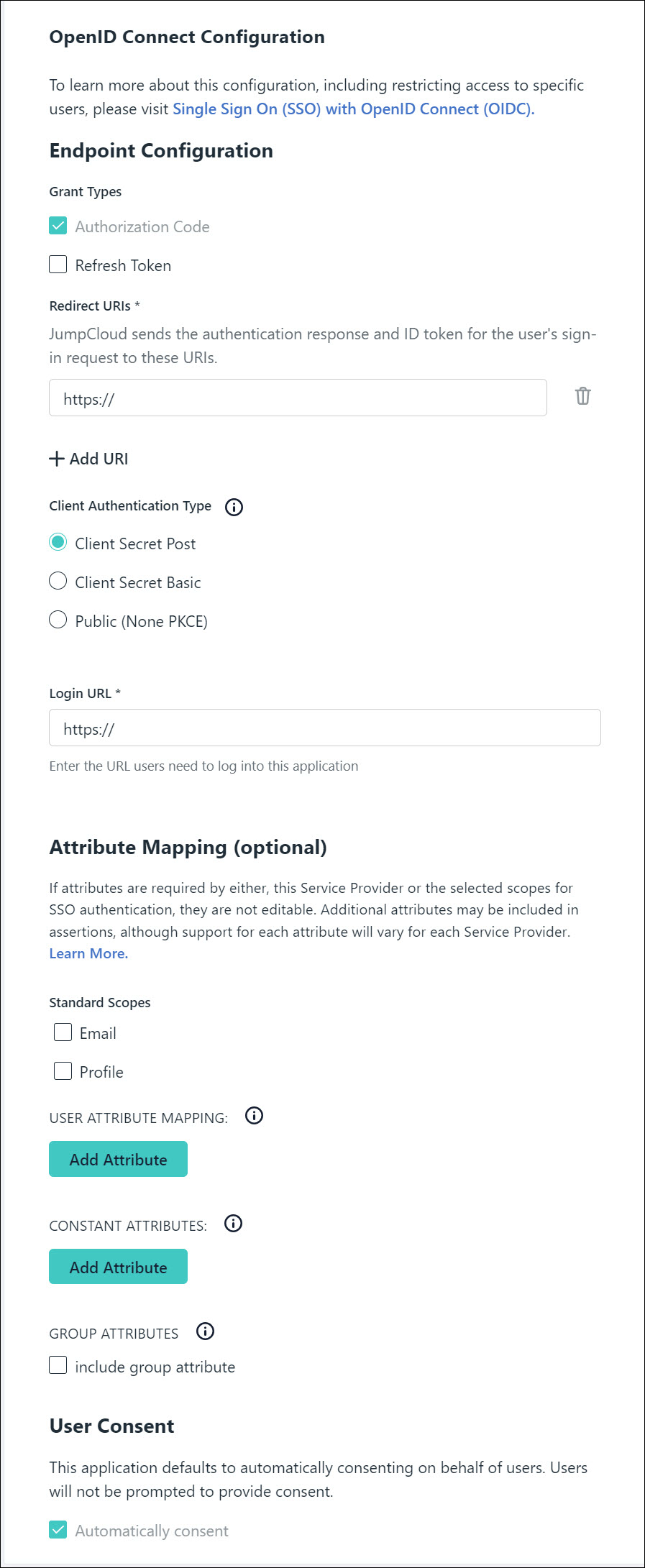Open the Client Authentication Type info tooltip
This screenshot has height=1568, width=645.
pyautogui.click(x=234, y=507)
